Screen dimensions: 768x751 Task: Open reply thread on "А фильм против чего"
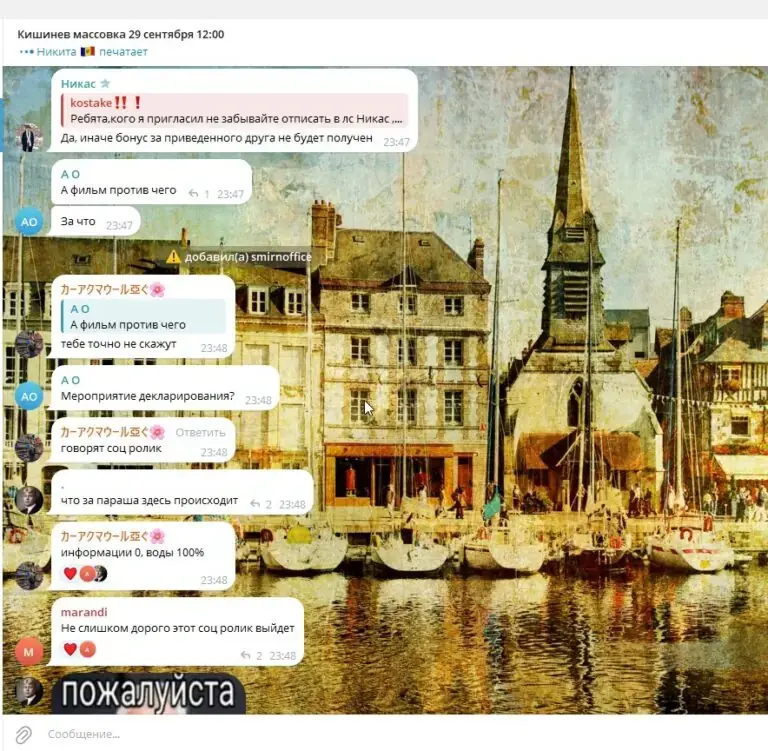pyautogui.click(x=199, y=194)
